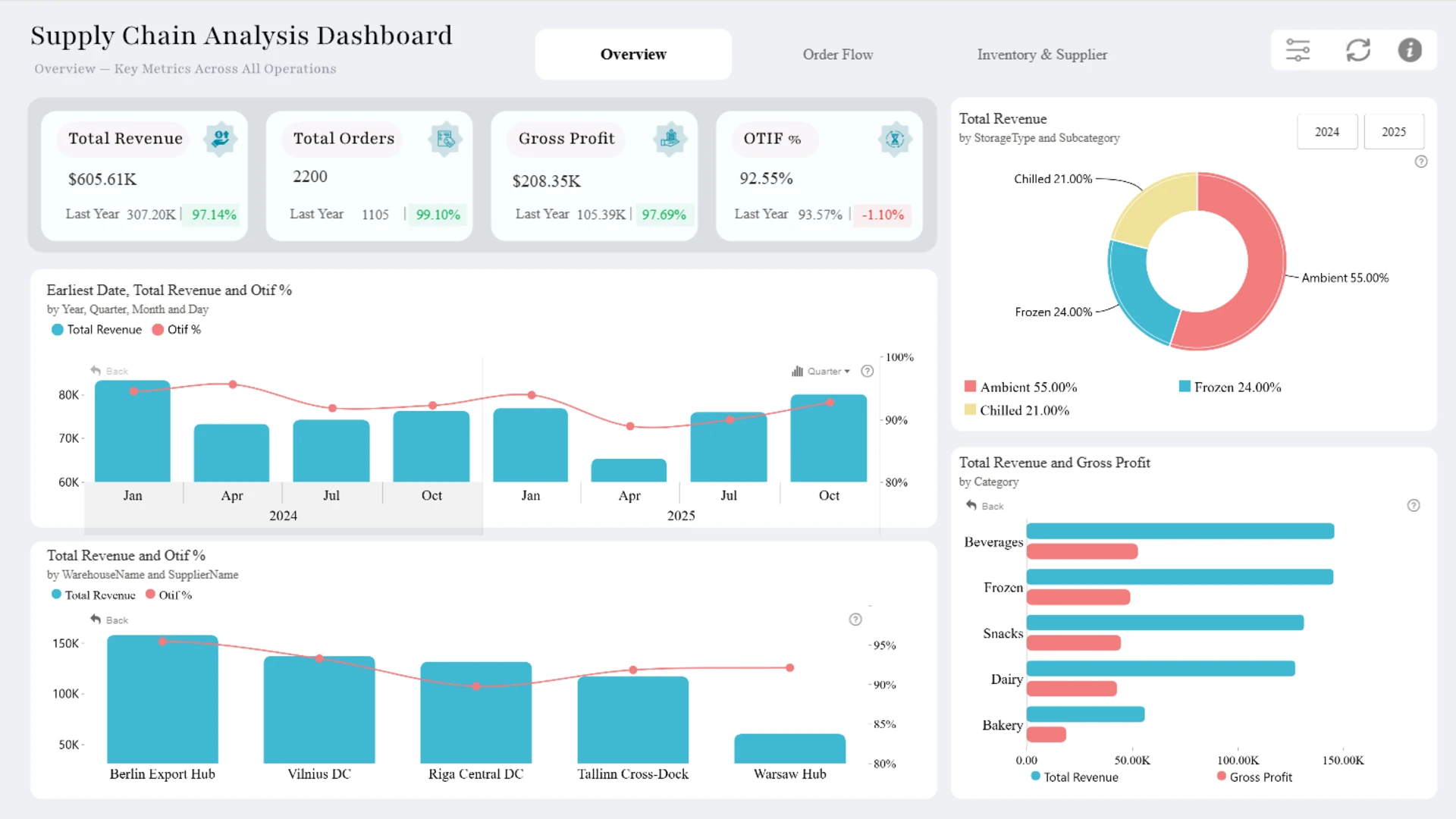Click the Bakery category label
The image size is (1456, 819).
[1003, 726]
